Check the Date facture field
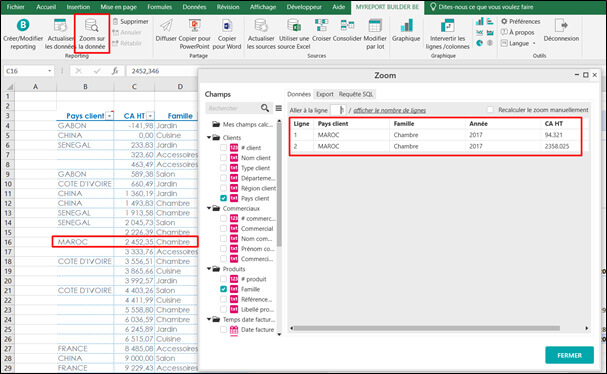The image size is (607, 374). click(223, 329)
